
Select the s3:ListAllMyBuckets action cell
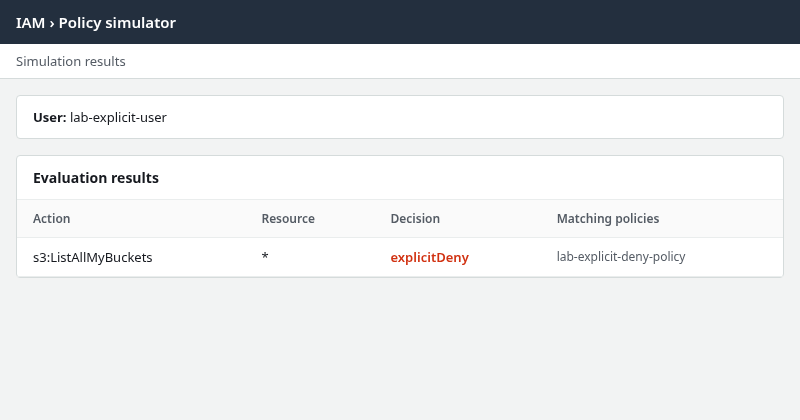point(93,257)
